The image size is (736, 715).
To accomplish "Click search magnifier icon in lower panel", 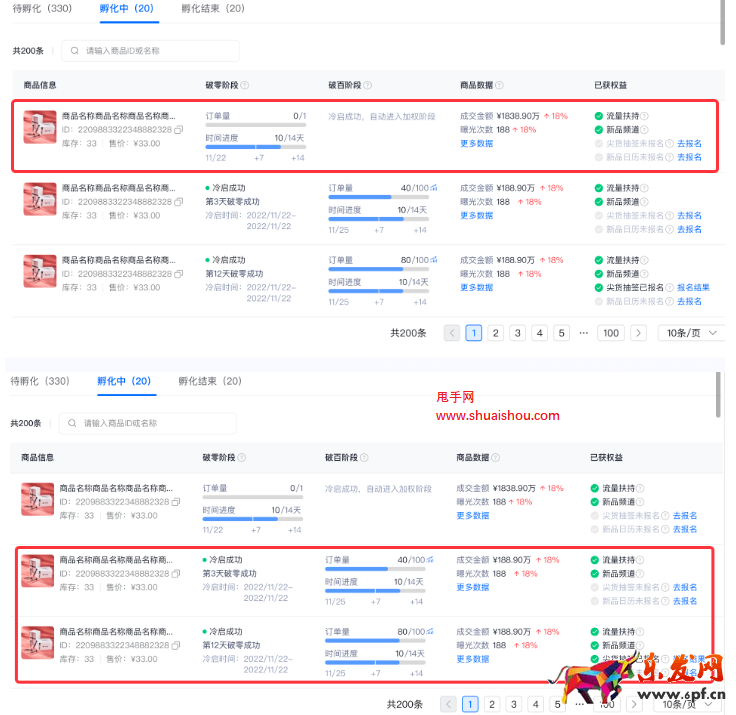I will [72, 423].
